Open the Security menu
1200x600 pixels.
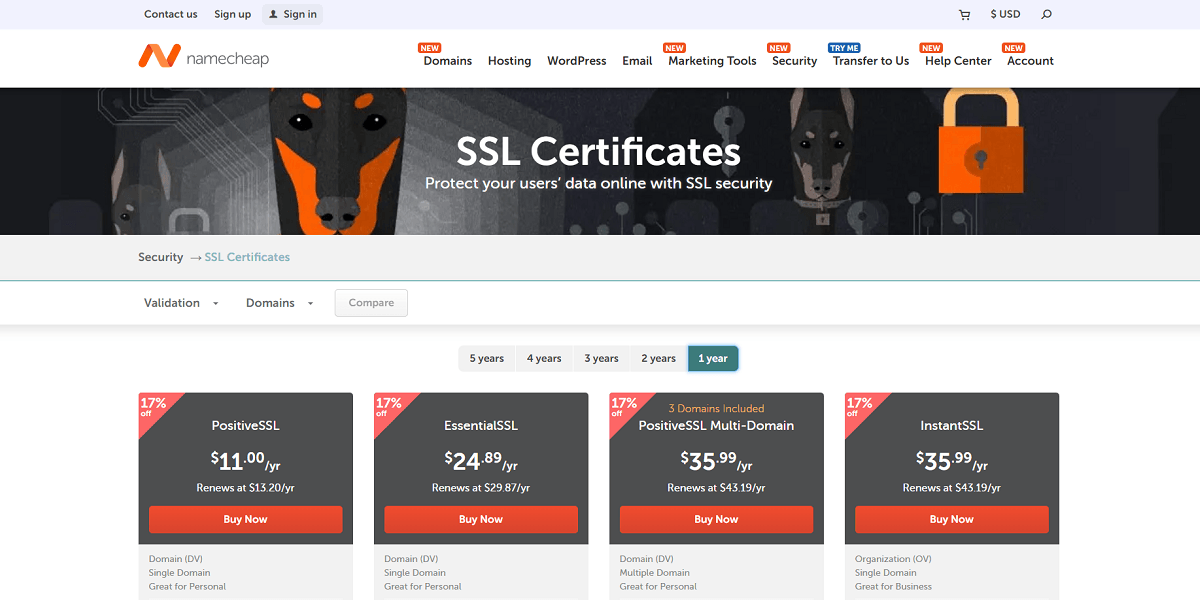coord(795,61)
